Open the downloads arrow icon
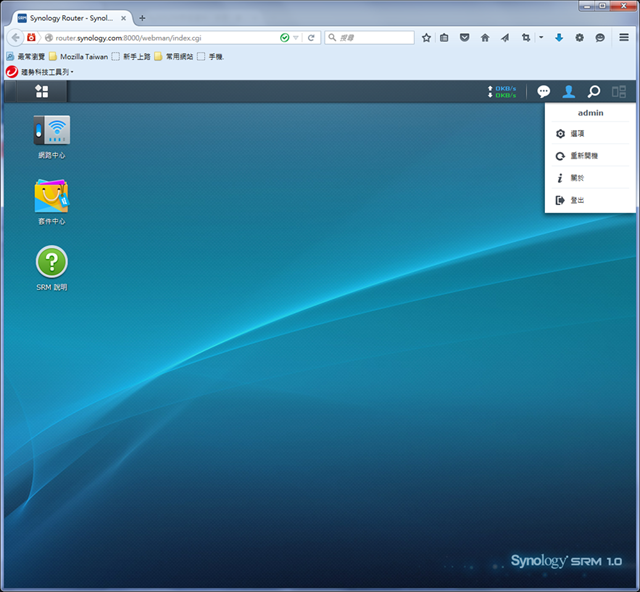This screenshot has width=640, height=592. (x=559, y=38)
